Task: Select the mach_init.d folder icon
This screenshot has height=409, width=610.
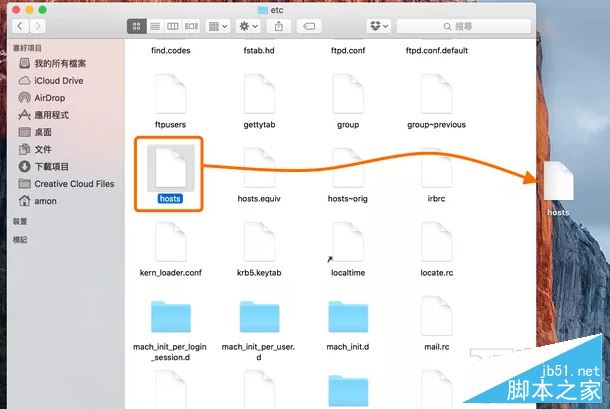Action: (348, 316)
